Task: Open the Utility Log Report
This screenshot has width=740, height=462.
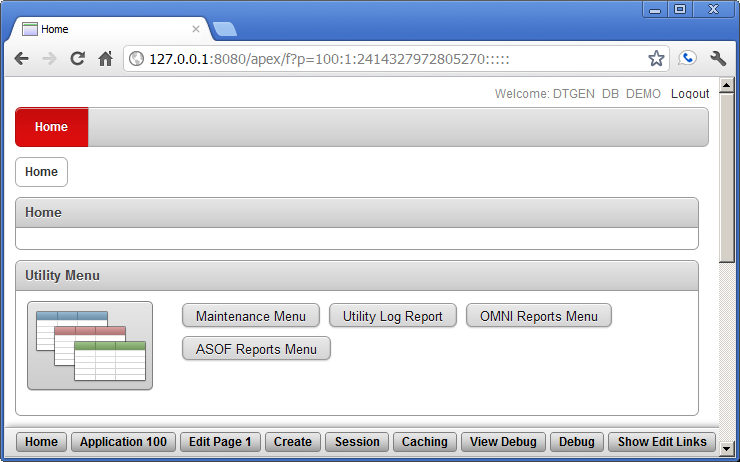Action: (393, 316)
